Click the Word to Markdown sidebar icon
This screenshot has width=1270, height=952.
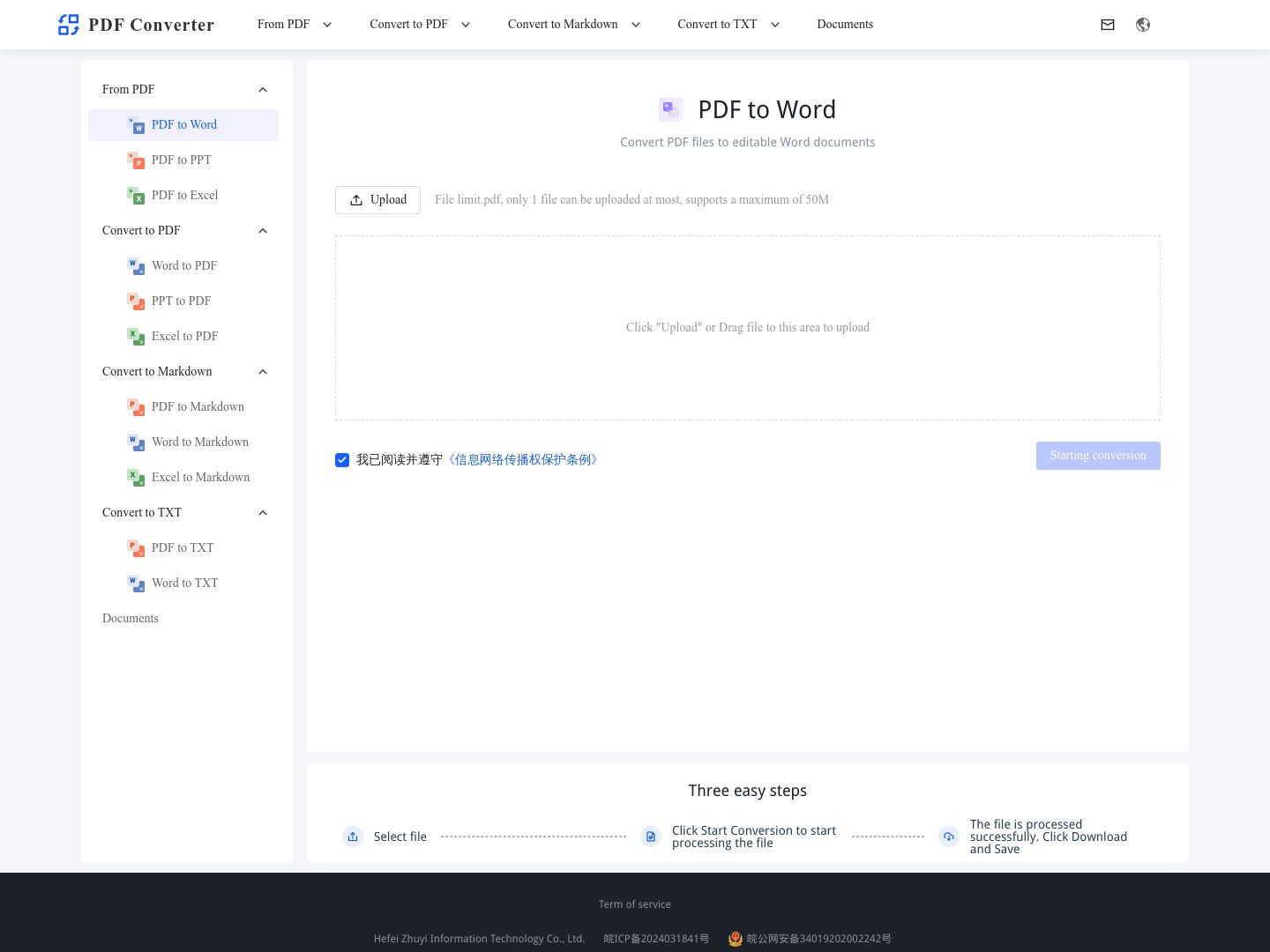(x=136, y=443)
